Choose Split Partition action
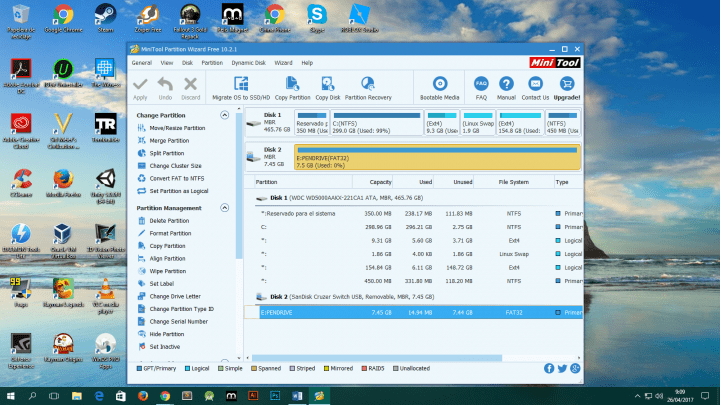This screenshot has height=405, width=720. click(167, 153)
